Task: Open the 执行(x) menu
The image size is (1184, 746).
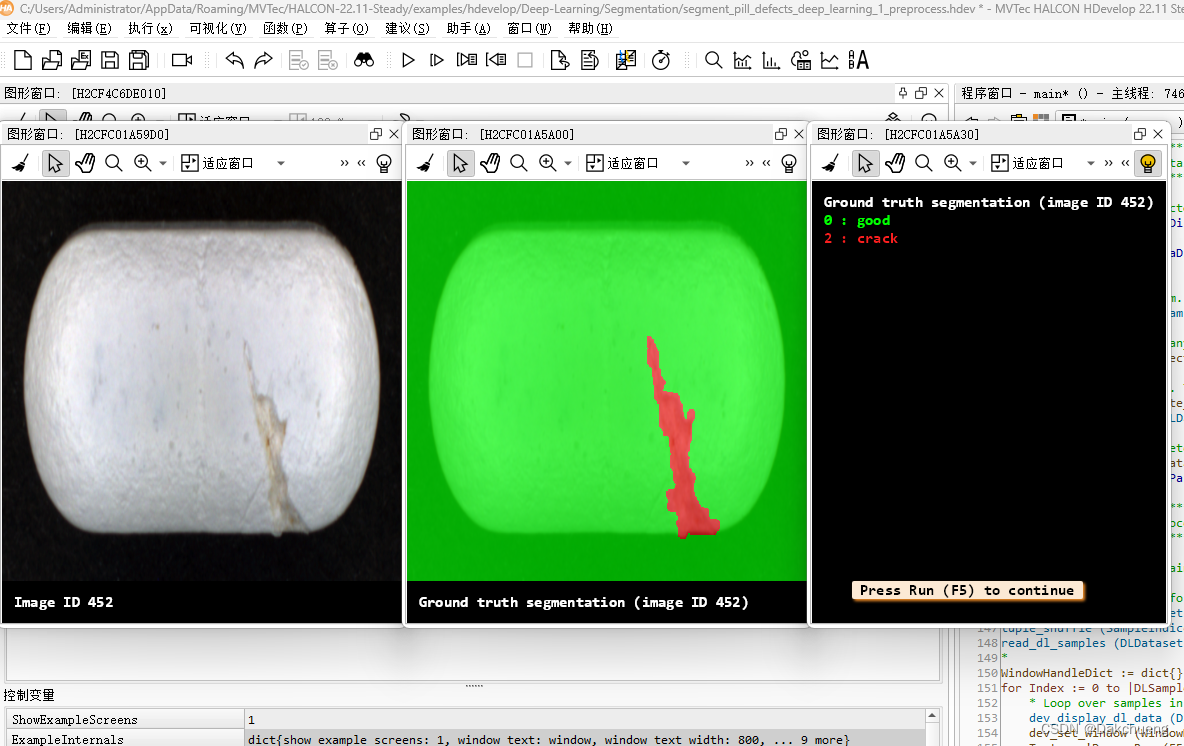Action: [150, 29]
